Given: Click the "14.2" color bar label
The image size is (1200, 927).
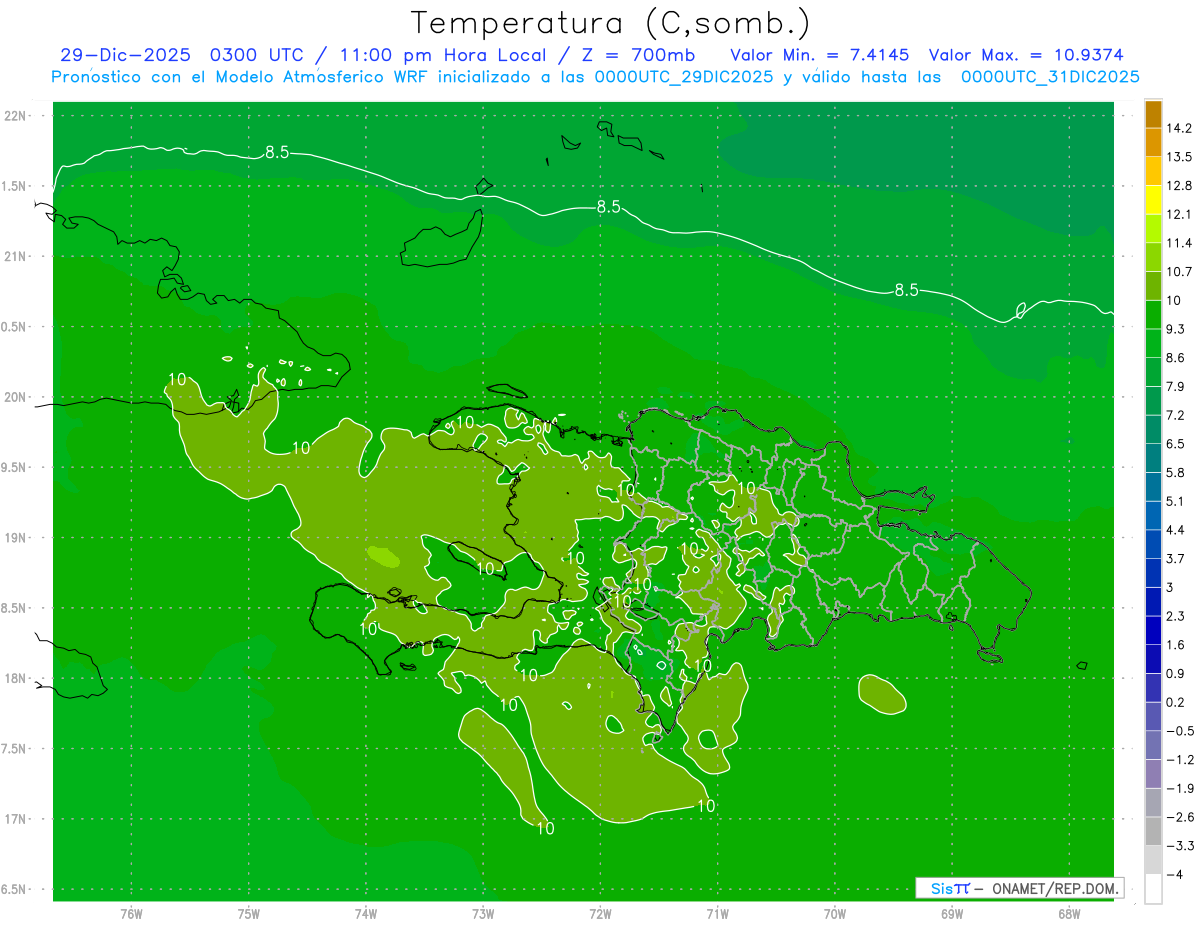Looking at the screenshot, I should (1179, 128).
